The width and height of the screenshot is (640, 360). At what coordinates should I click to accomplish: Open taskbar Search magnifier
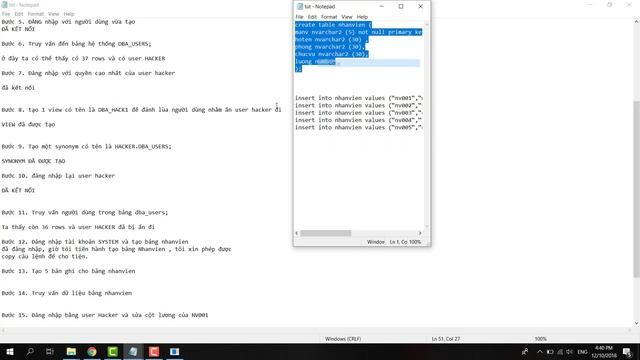click(x=30, y=351)
